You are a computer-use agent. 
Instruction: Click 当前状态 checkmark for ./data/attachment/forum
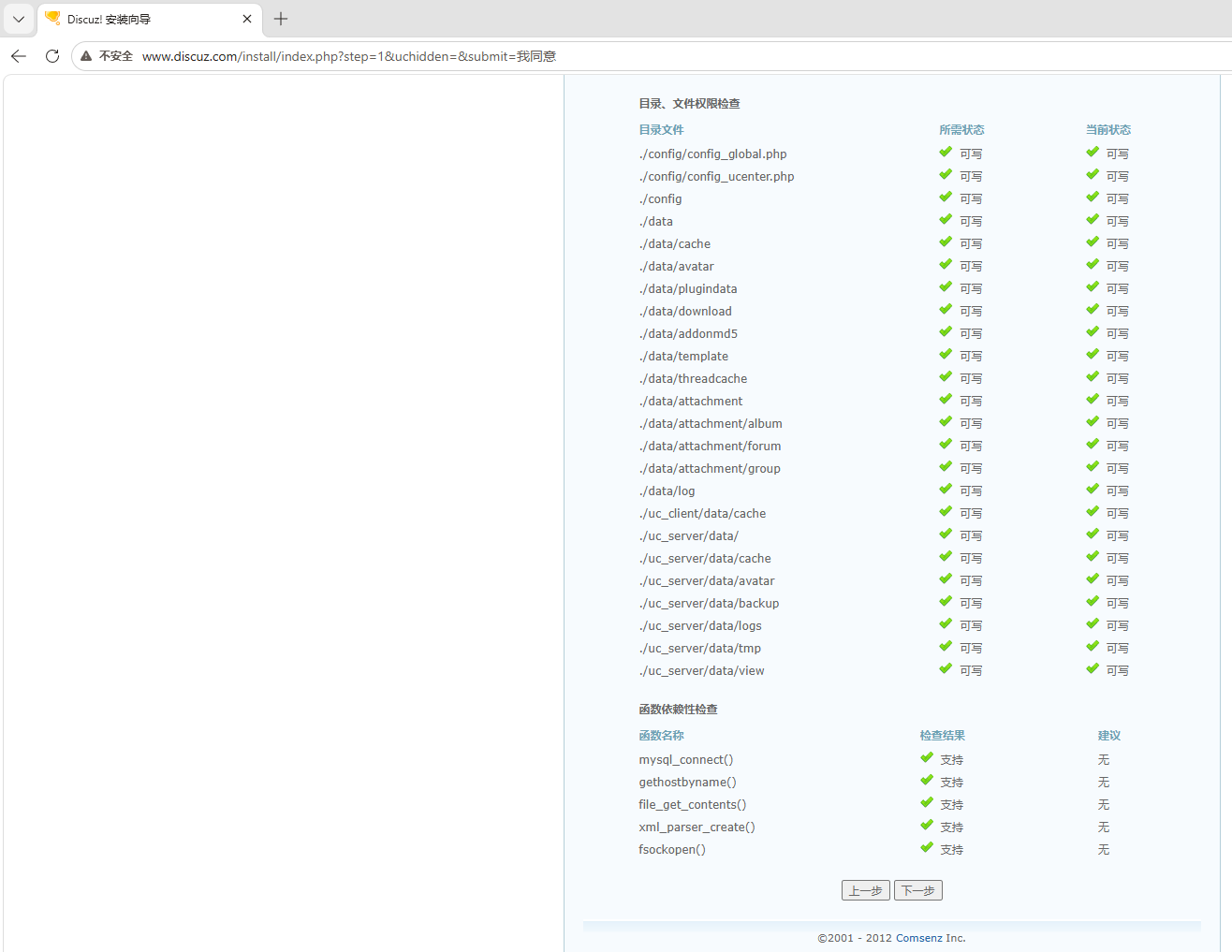point(1093,445)
